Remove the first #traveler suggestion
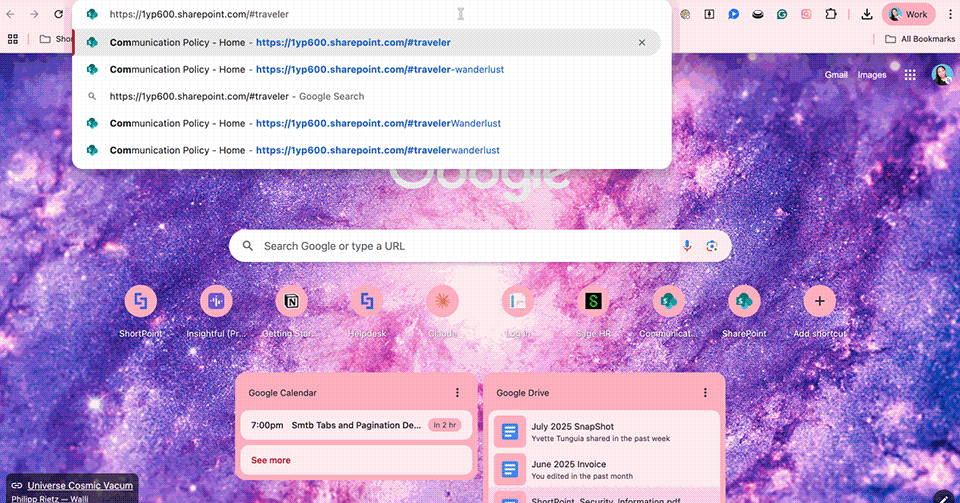960x503 pixels. point(642,42)
